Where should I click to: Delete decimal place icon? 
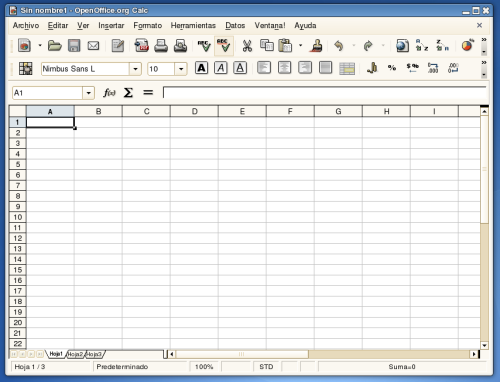453,68
